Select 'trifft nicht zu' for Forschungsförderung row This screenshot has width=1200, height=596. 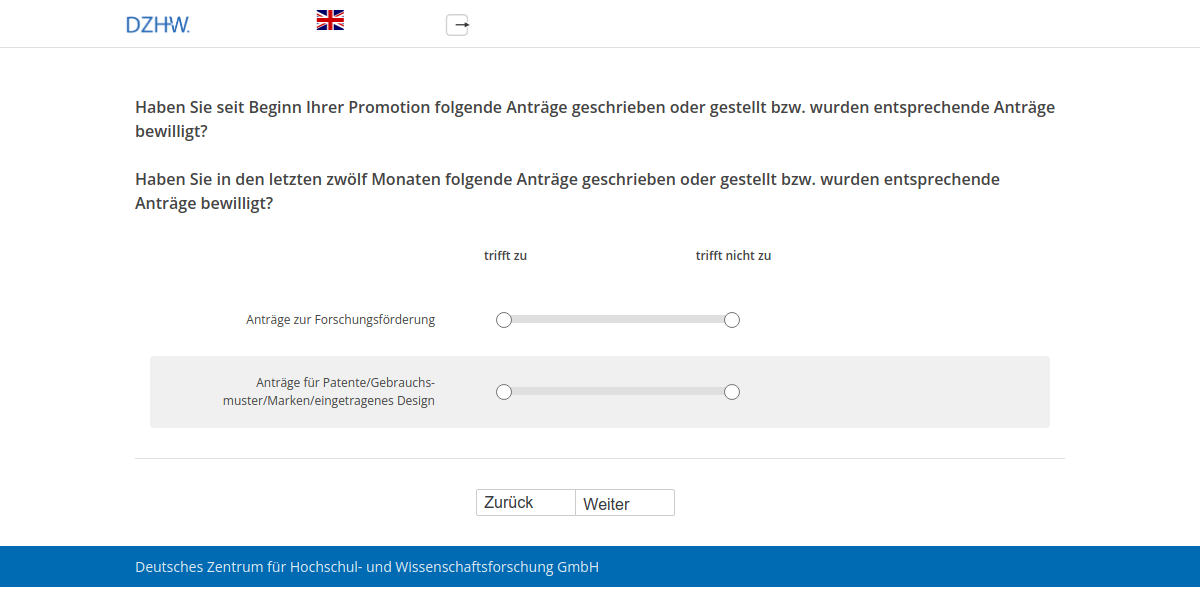pyautogui.click(x=732, y=319)
